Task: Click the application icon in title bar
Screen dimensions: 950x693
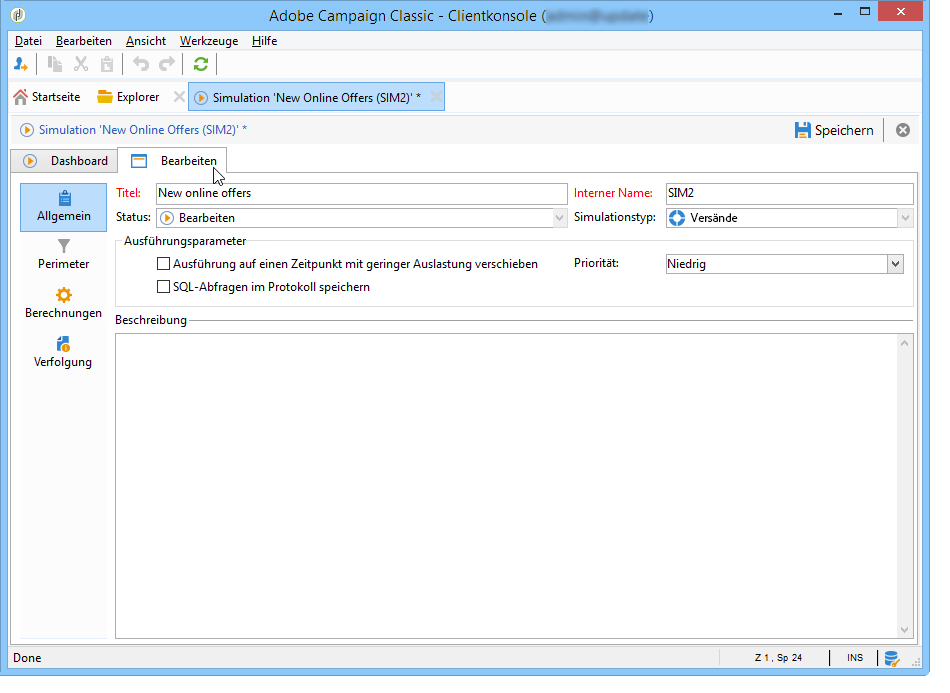Action: pos(19,15)
